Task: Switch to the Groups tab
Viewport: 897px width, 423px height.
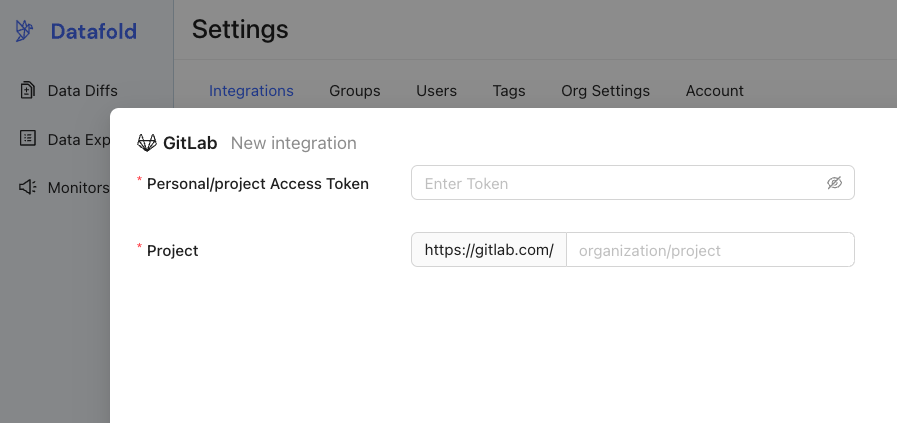Action: click(x=355, y=91)
